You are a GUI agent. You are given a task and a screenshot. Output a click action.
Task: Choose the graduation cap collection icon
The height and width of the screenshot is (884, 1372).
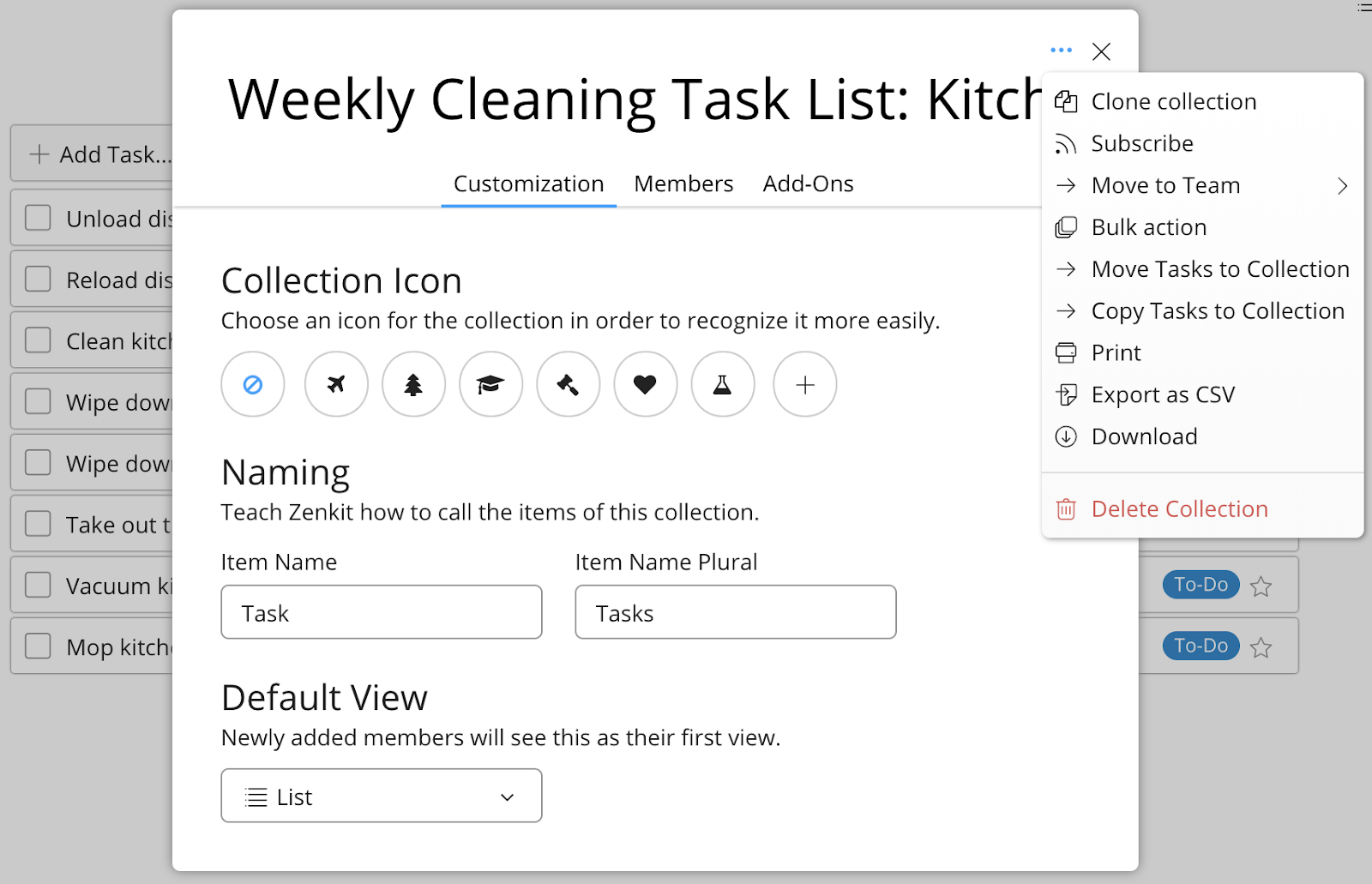click(490, 384)
